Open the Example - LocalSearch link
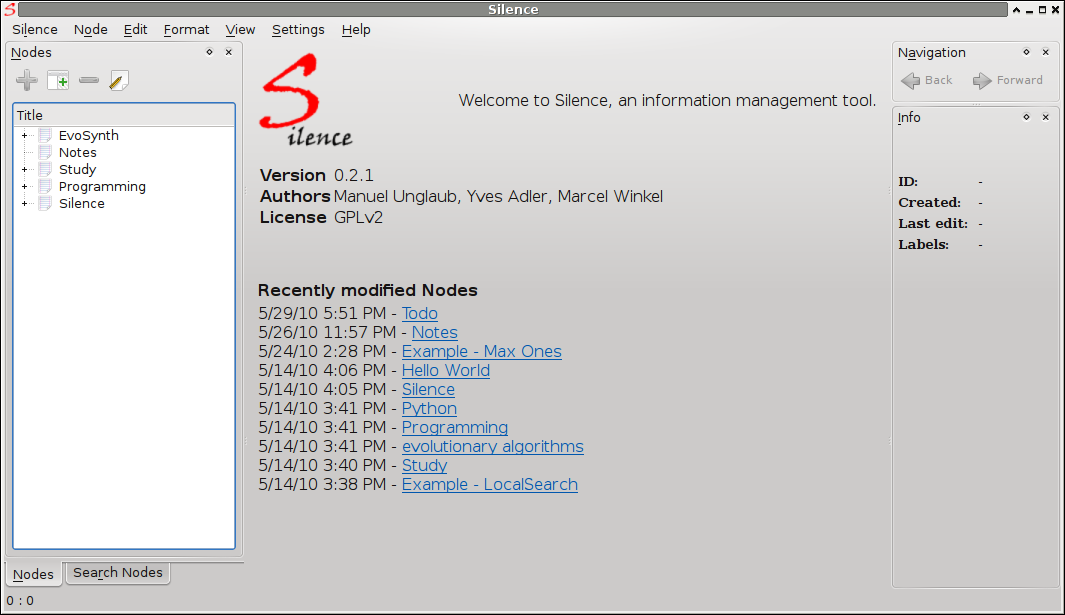1065x615 pixels. (x=490, y=485)
